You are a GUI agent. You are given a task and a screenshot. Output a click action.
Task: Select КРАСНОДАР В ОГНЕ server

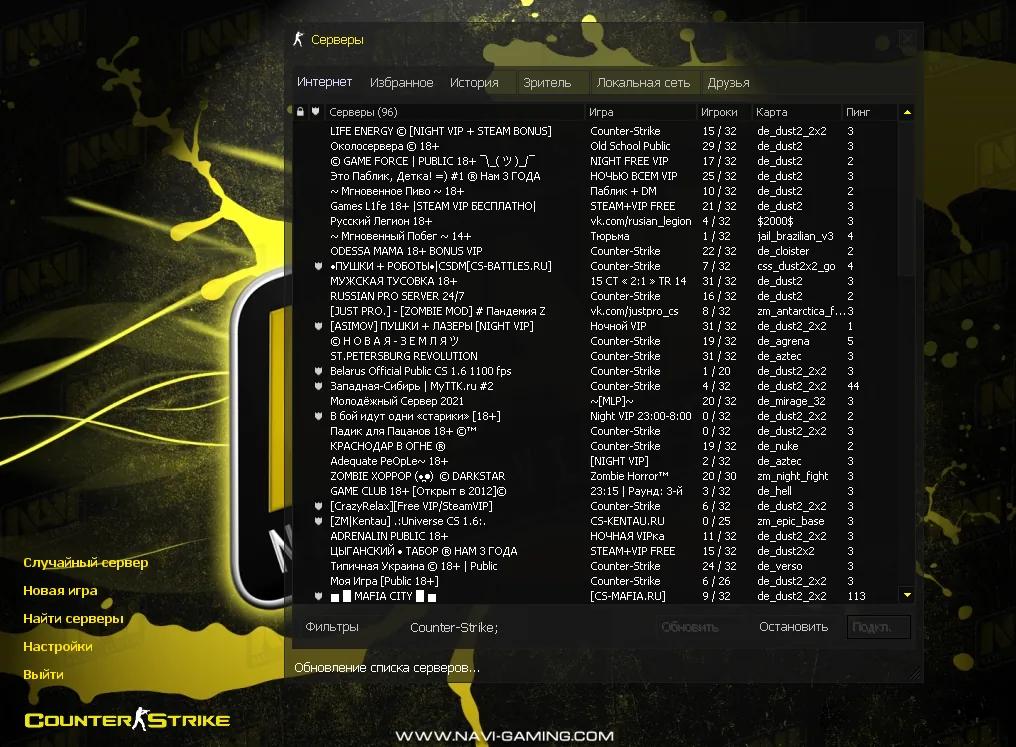click(x=595, y=446)
